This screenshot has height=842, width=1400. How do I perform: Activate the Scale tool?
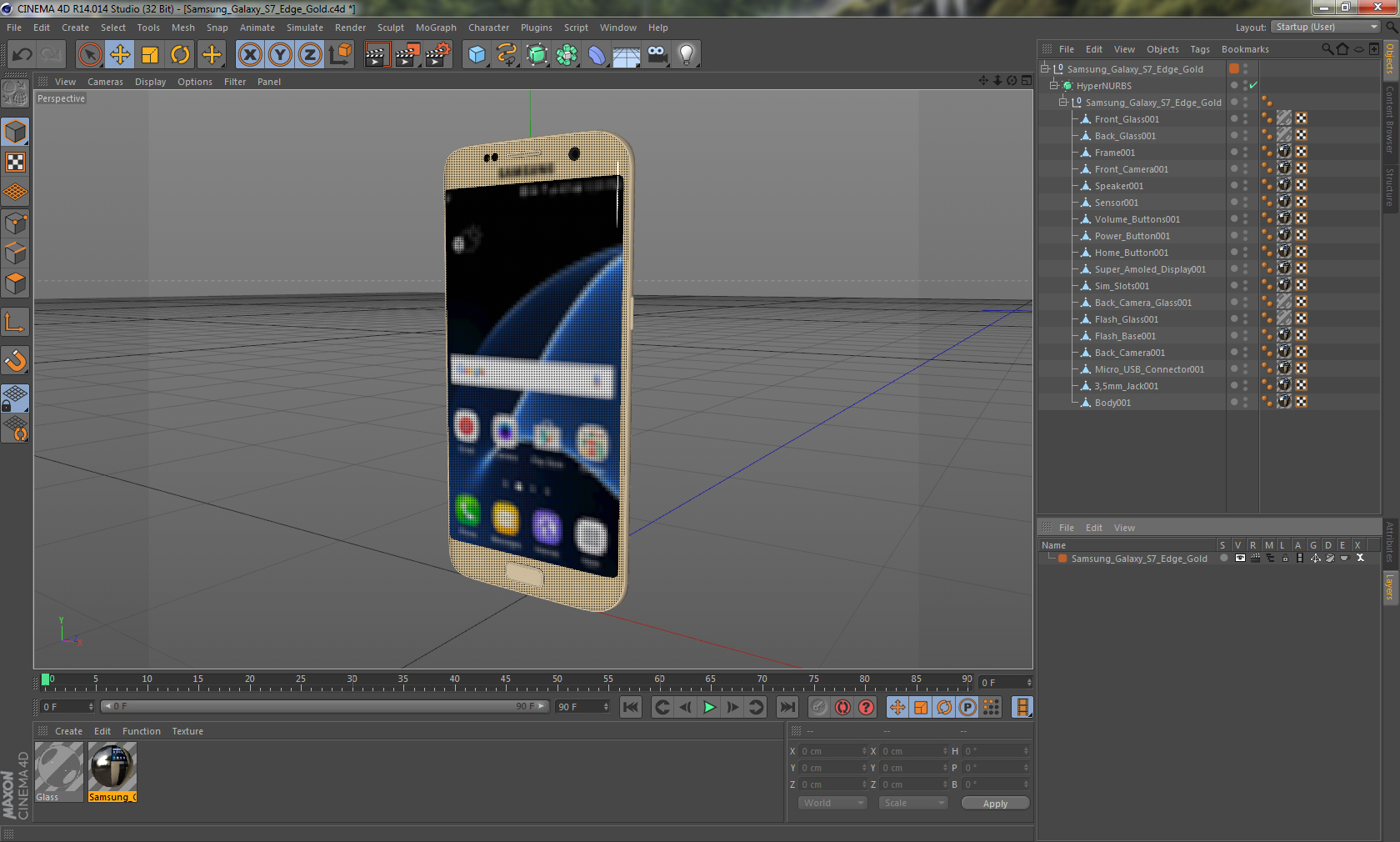pyautogui.click(x=150, y=55)
